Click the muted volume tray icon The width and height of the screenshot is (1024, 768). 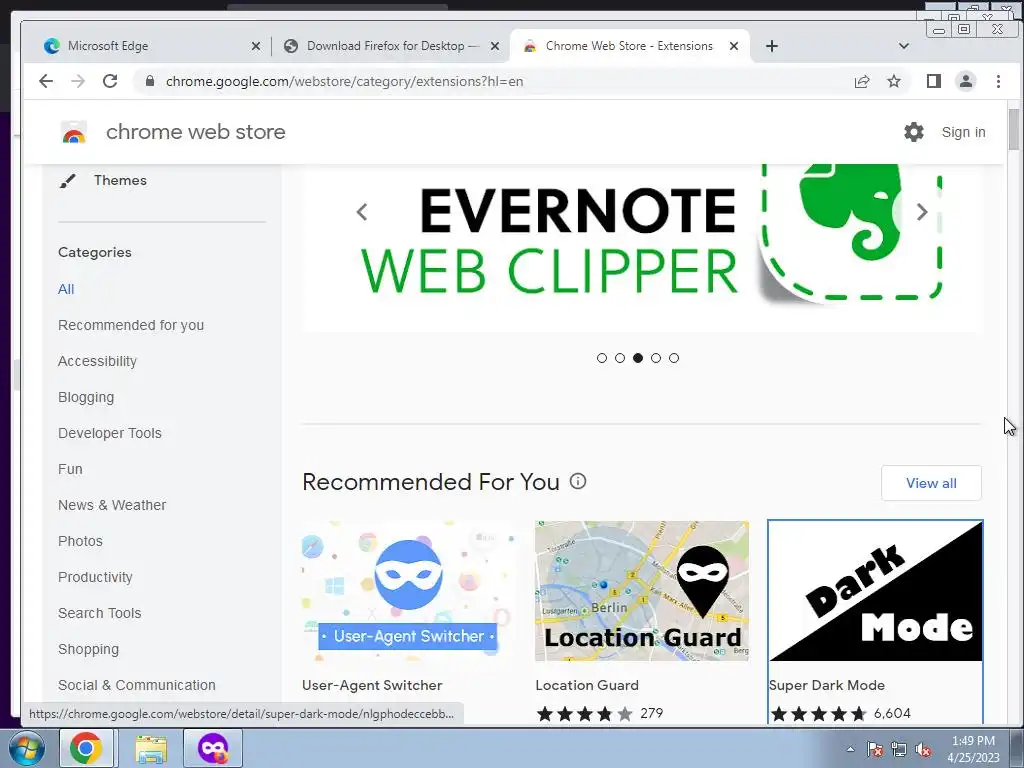(923, 749)
